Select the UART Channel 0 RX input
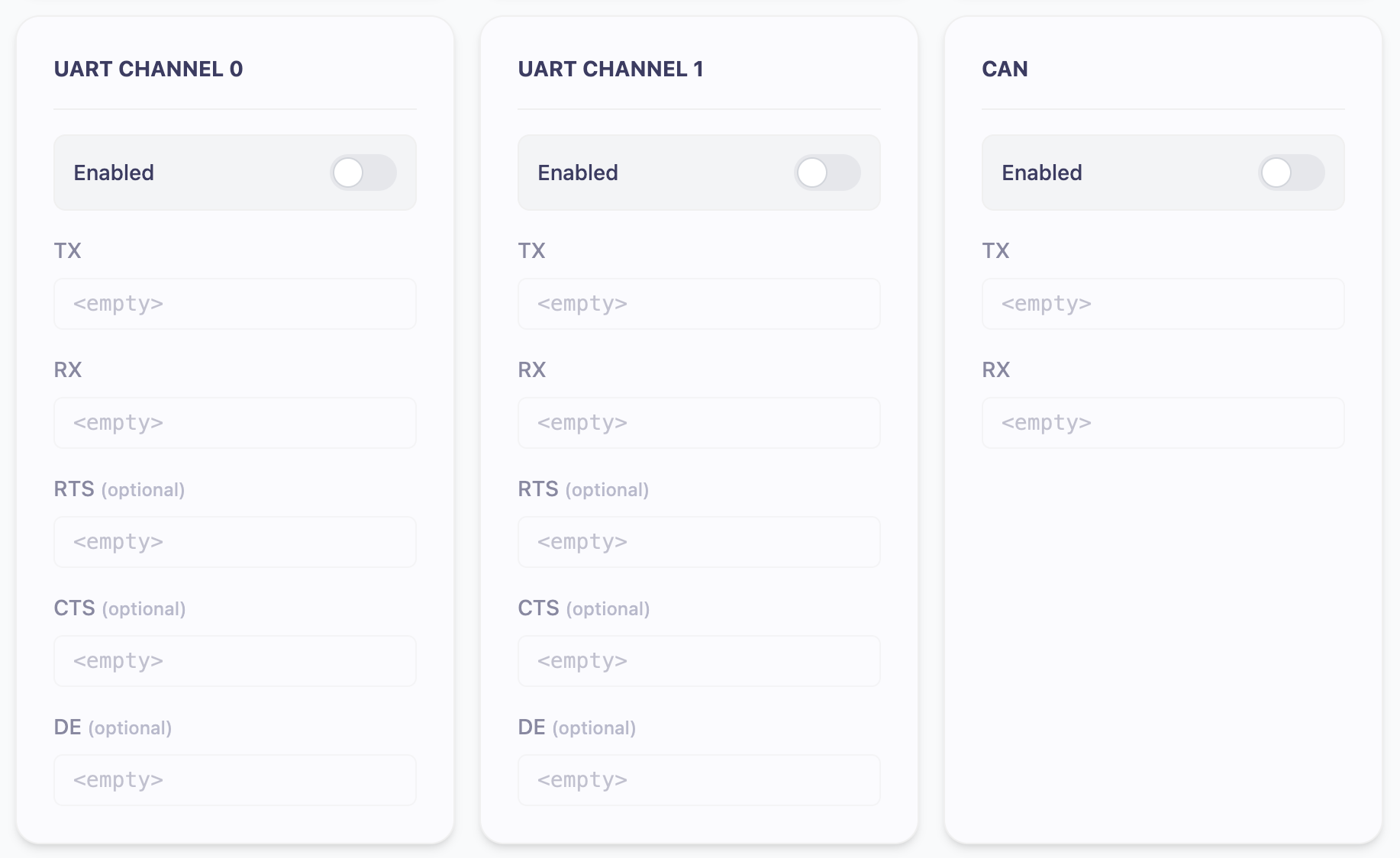This screenshot has height=858, width=1400. [x=235, y=423]
